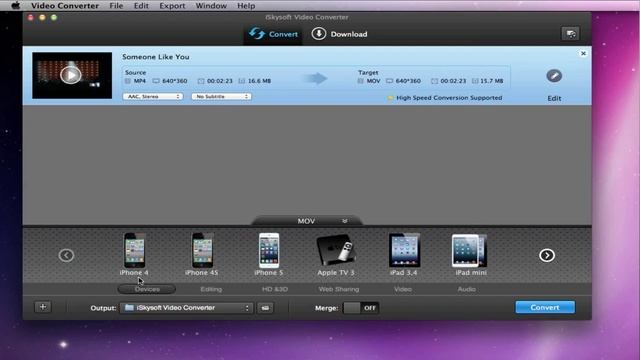Select the Devices category tab
Image resolution: width=640 pixels, height=360 pixels.
tap(147, 289)
